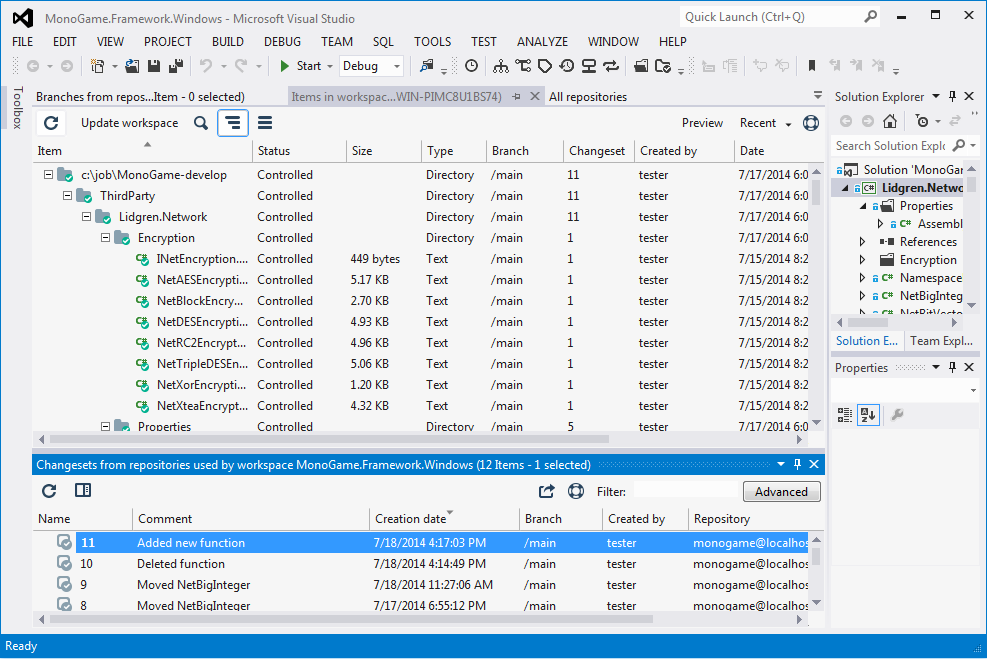Image resolution: width=987 pixels, height=659 pixels.
Task: Click the sync replication arrows icon
Action: (x=612, y=66)
